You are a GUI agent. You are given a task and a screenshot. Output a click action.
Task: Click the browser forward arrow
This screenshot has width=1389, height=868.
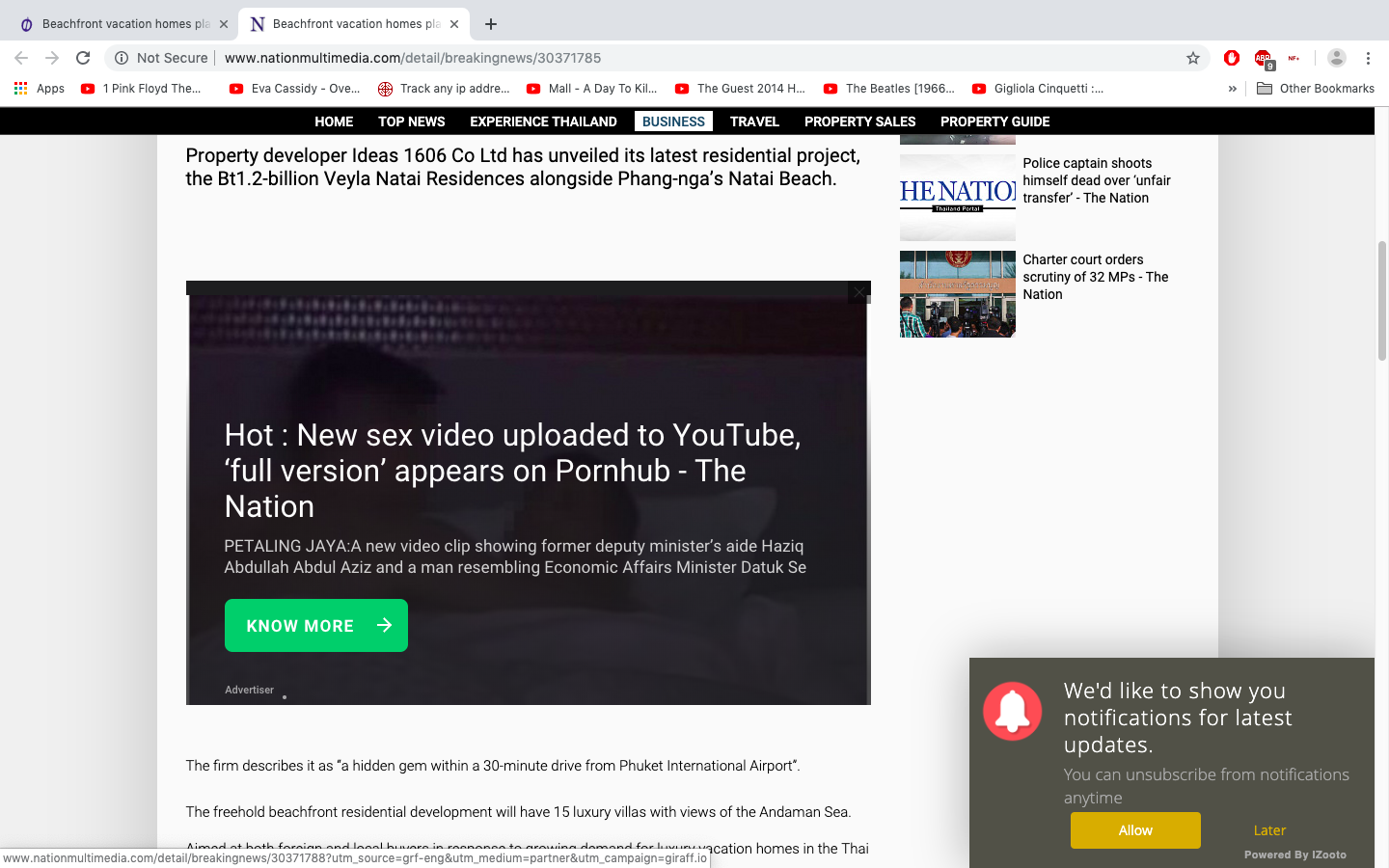pyautogui.click(x=52, y=58)
